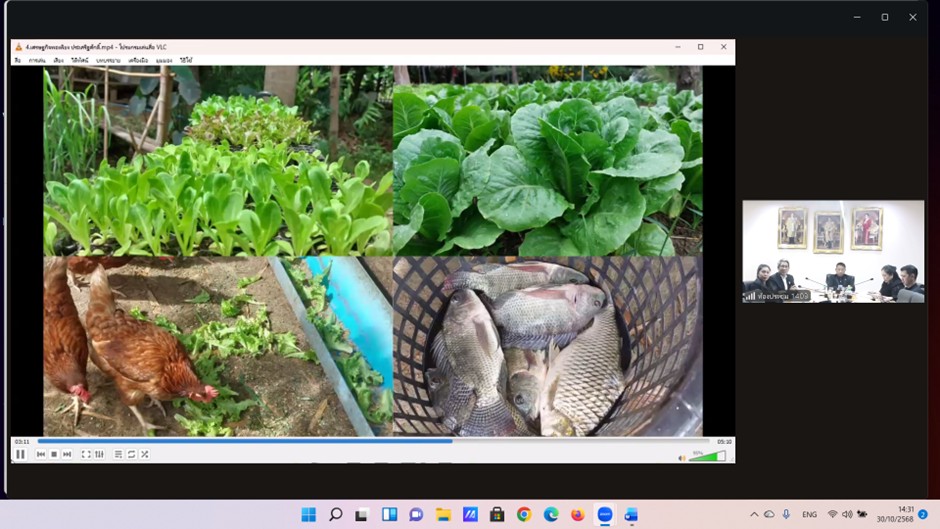
Task: Click the meeting room participant video
Action: (x=832, y=251)
